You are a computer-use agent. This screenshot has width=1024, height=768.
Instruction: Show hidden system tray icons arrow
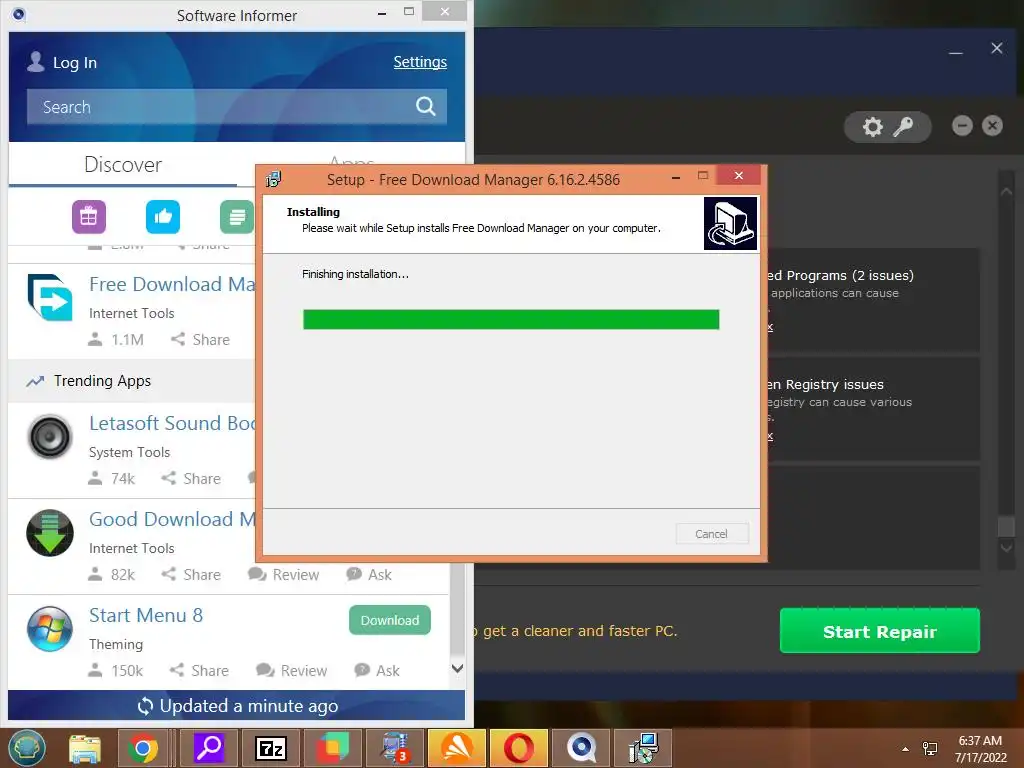point(905,749)
